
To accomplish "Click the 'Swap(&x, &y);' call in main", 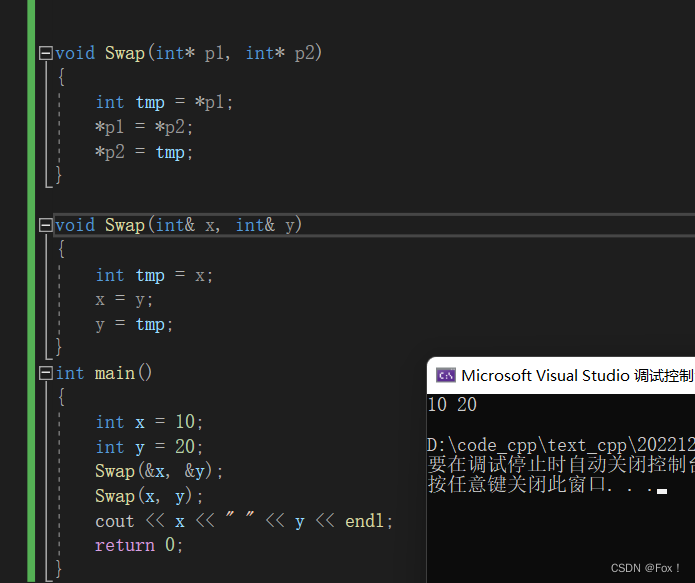I will click(159, 471).
